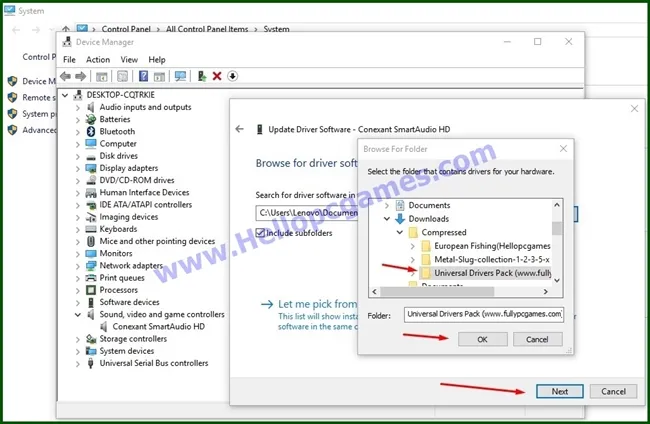The width and height of the screenshot is (650, 424).
Task: Click the update driver software toolbar icon
Action: (x=202, y=76)
